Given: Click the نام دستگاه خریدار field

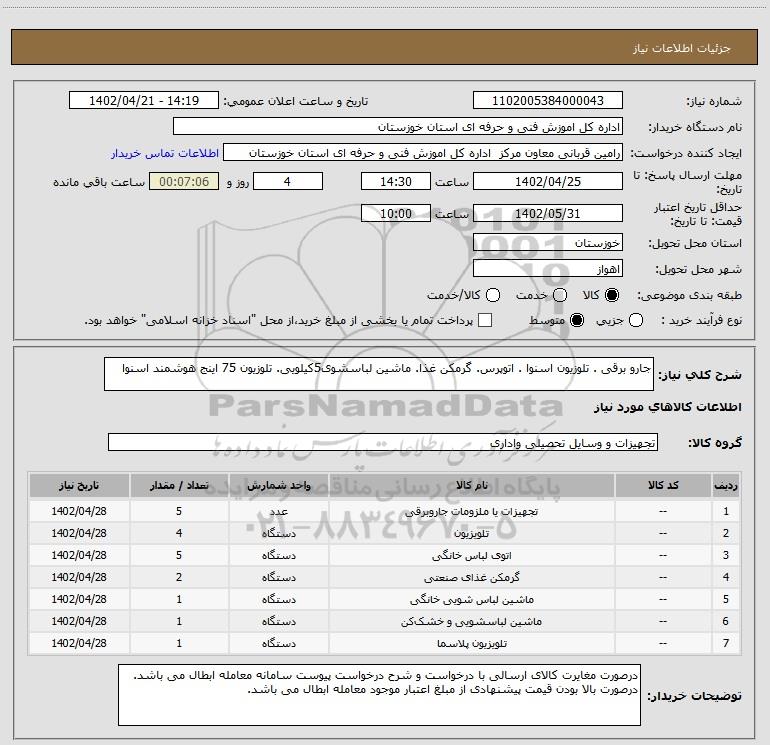Looking at the screenshot, I should 398,127.
